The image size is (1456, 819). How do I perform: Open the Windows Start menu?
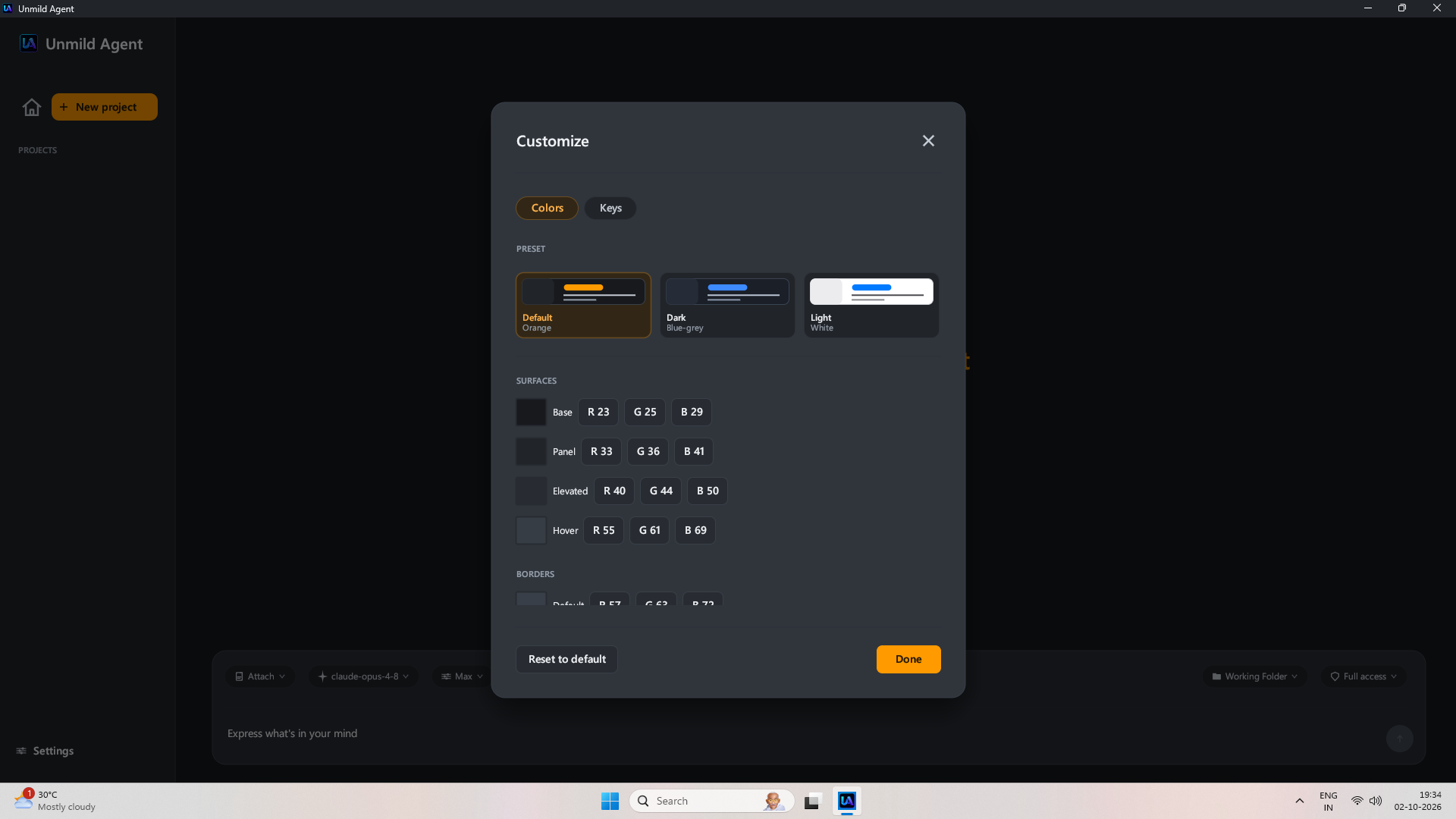(x=610, y=801)
